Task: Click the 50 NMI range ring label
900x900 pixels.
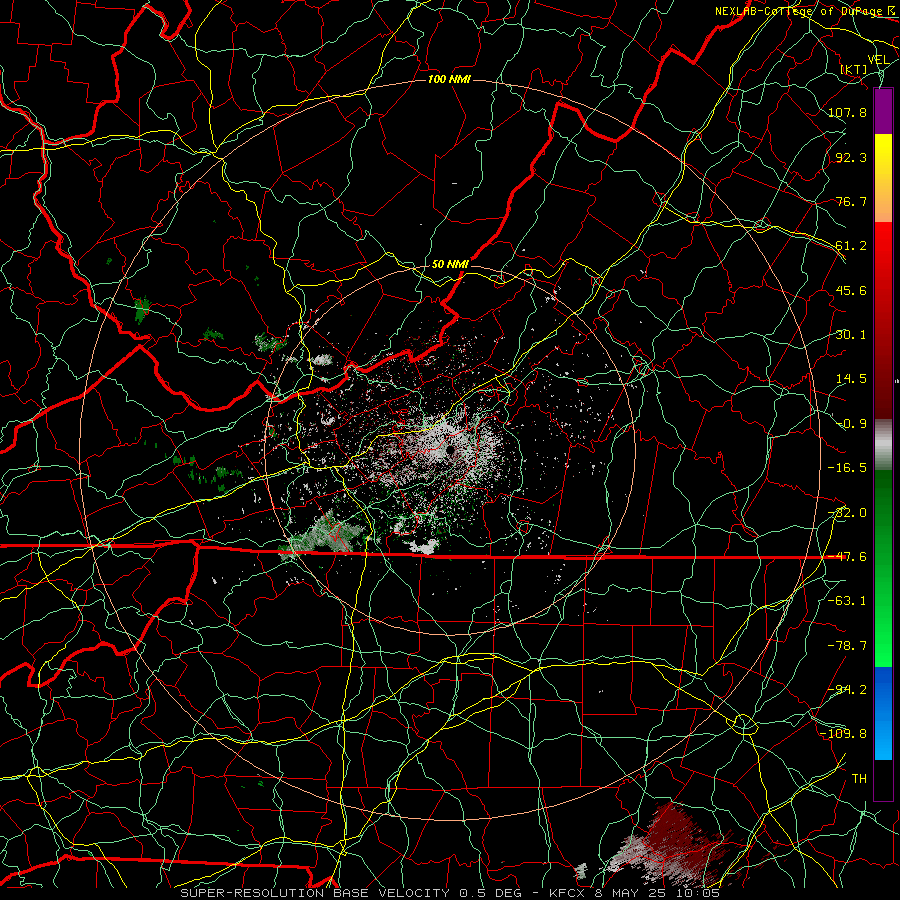Action: pyautogui.click(x=450, y=264)
